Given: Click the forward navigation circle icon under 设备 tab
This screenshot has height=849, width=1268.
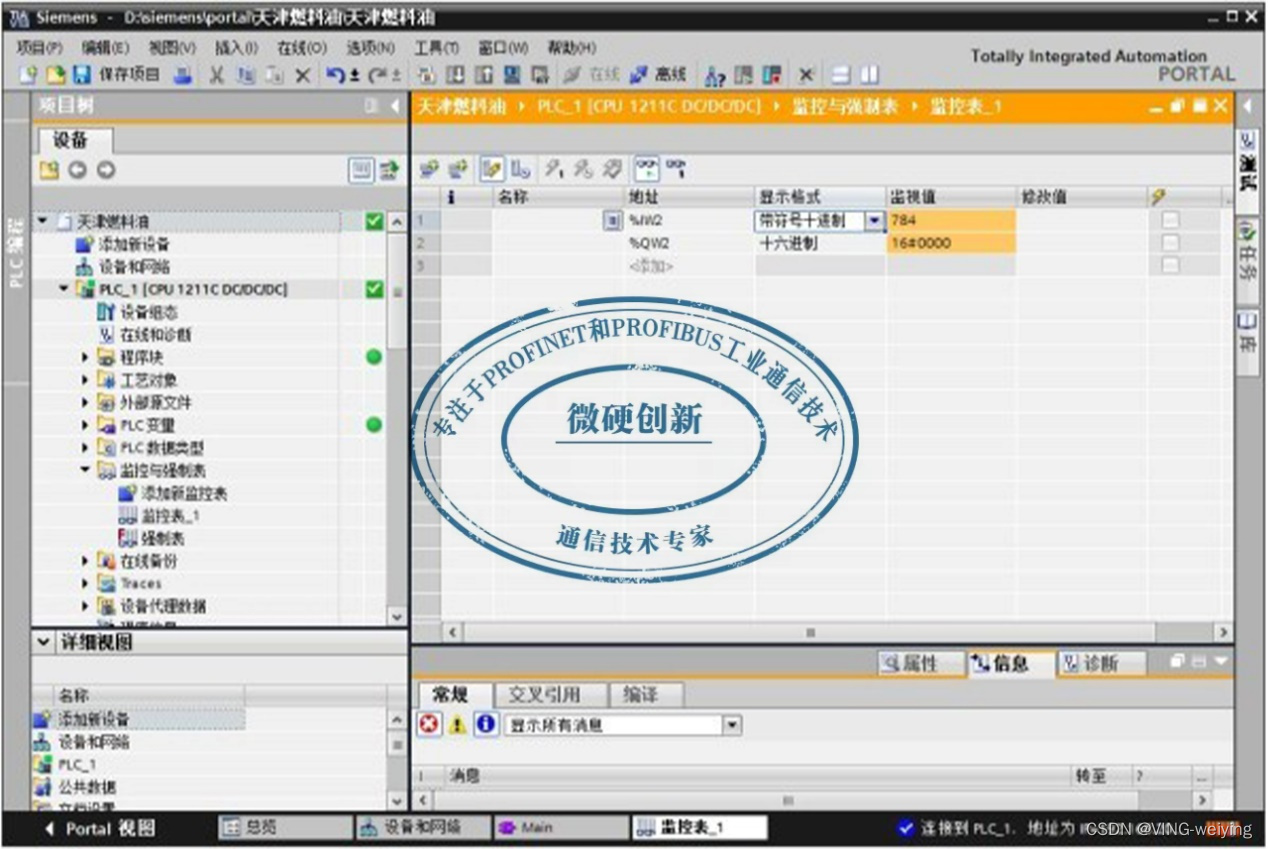Looking at the screenshot, I should (105, 170).
